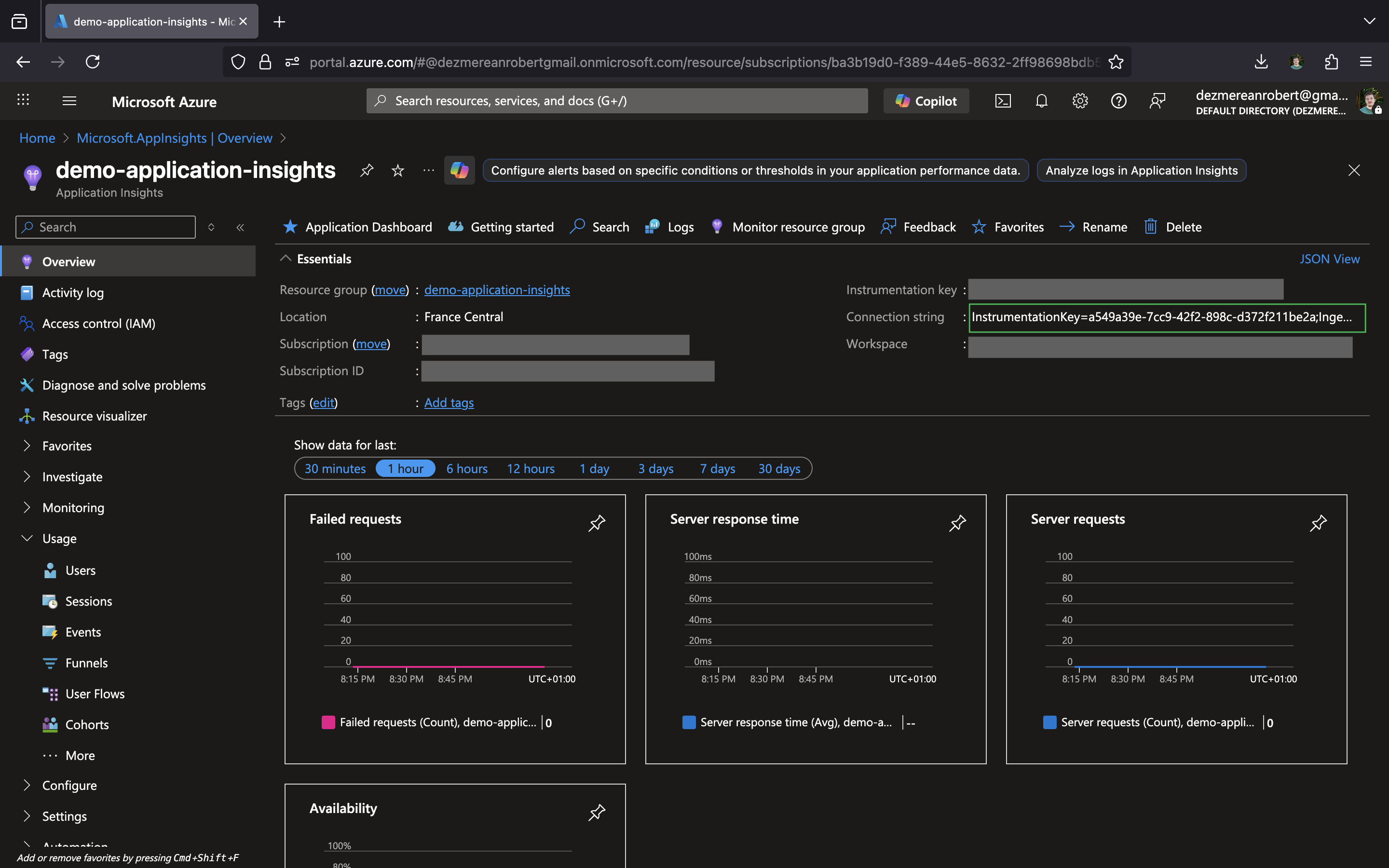
Task: Pin the Server requests chart
Action: tap(1319, 523)
